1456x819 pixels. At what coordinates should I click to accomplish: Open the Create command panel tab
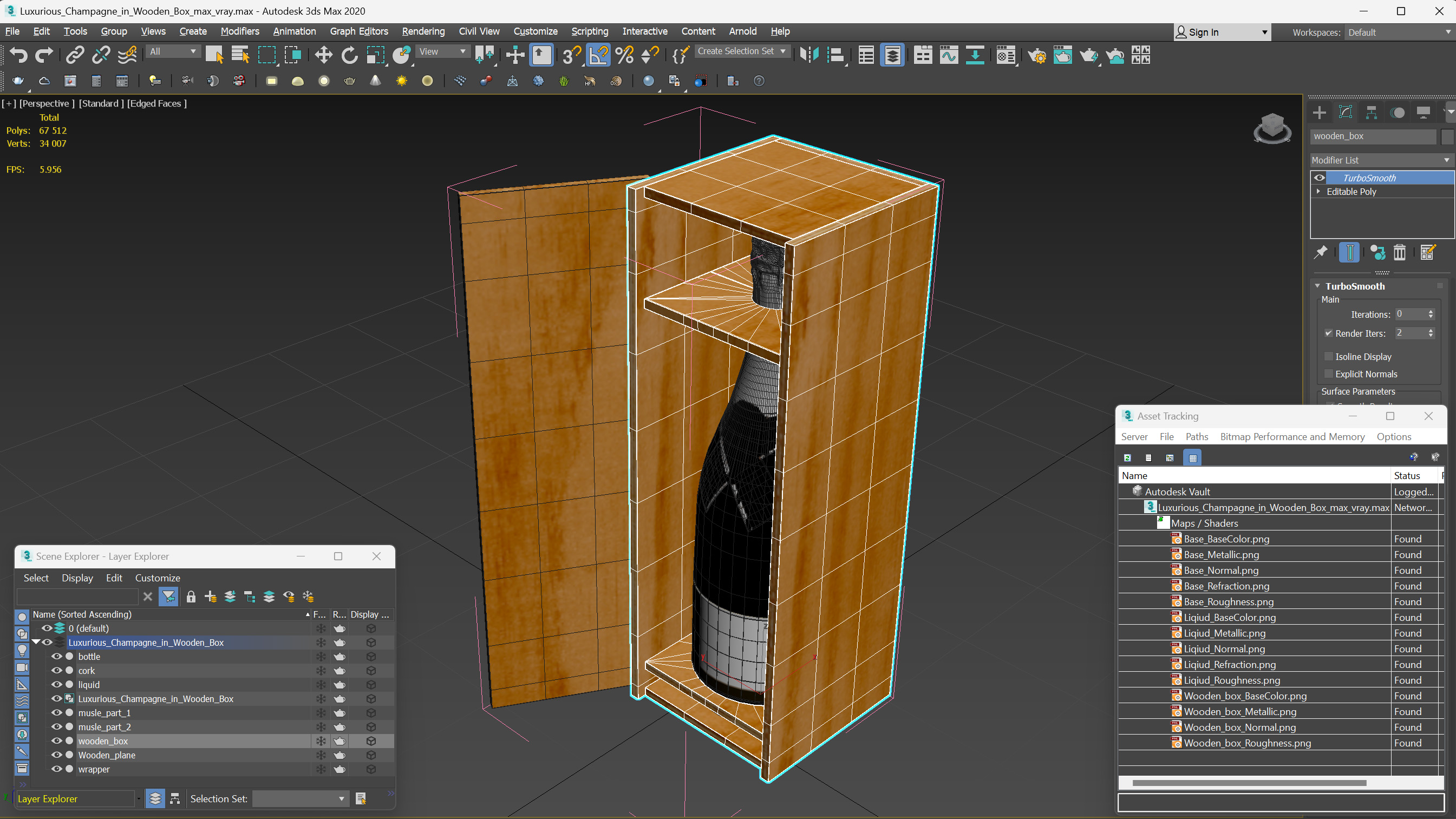pyautogui.click(x=1320, y=113)
